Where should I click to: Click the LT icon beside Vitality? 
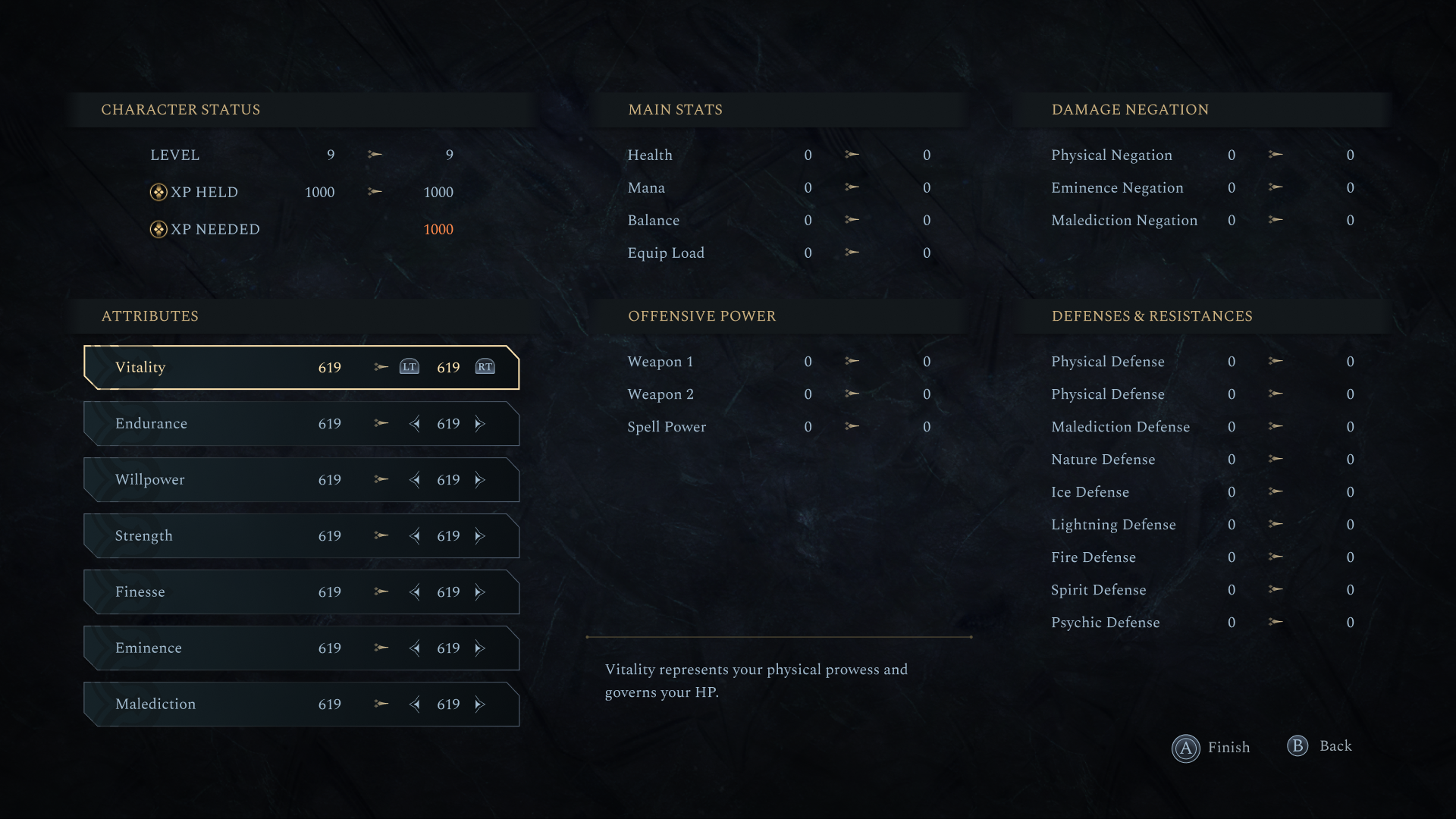(409, 367)
